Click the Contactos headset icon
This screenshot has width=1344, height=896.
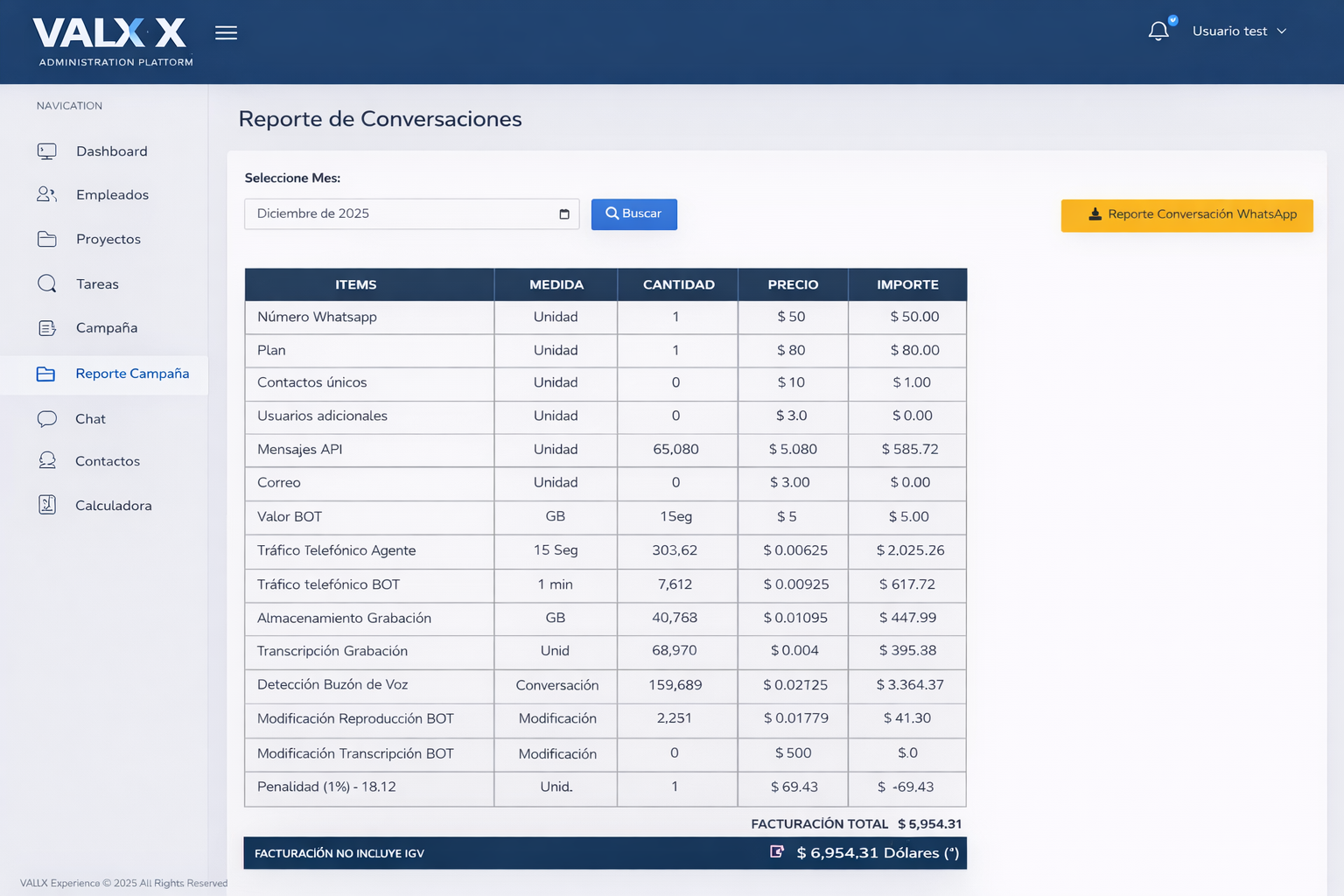pos(47,460)
